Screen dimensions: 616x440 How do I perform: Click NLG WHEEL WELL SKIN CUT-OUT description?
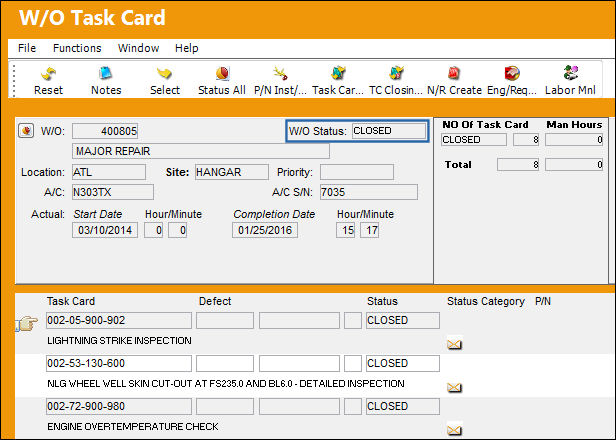pyautogui.click(x=226, y=383)
